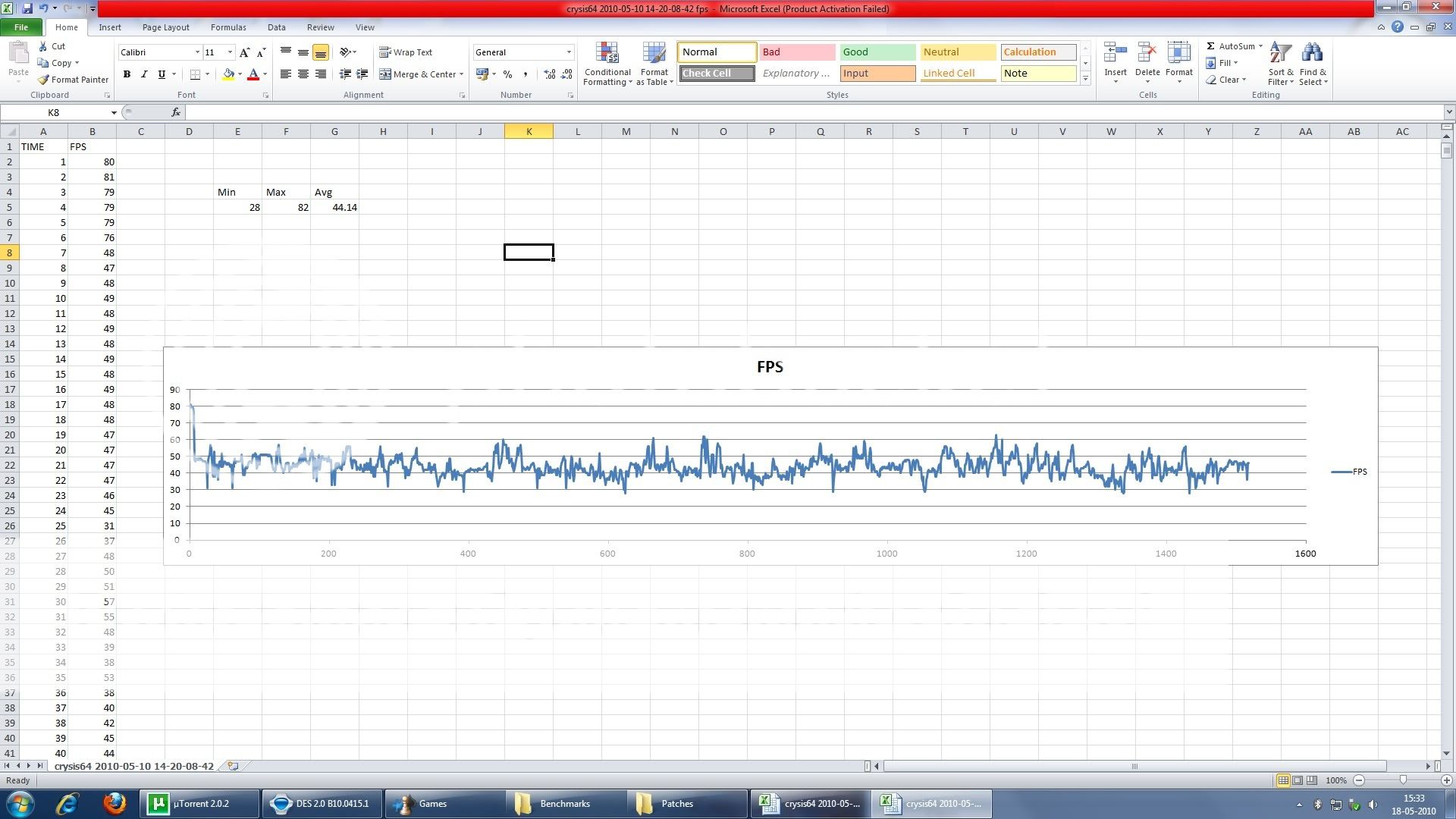Click the Format Painter brush
Screen dimensions: 1456x819
tap(43, 80)
